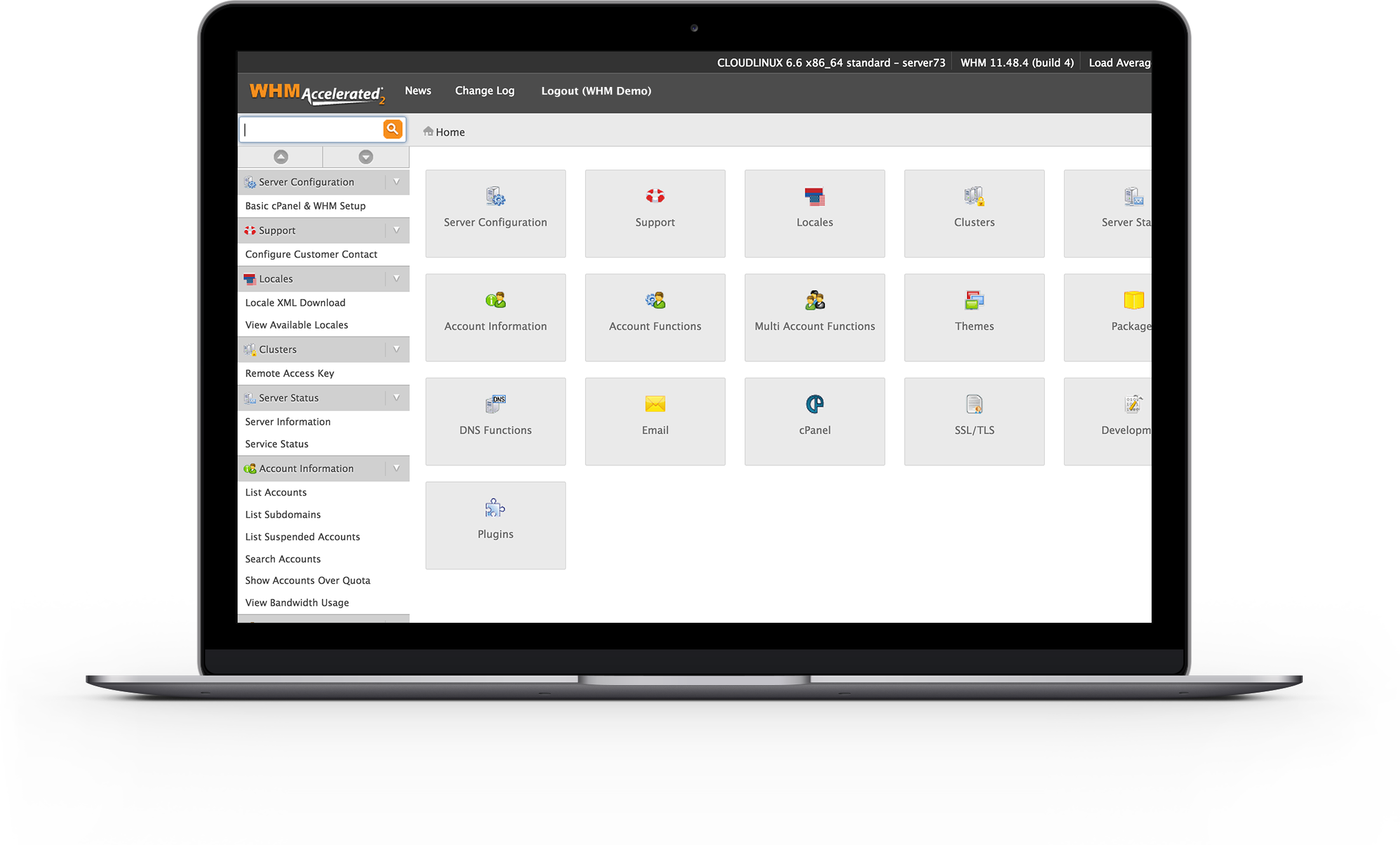Open Service Status link
1400x845 pixels.
pyautogui.click(x=277, y=444)
